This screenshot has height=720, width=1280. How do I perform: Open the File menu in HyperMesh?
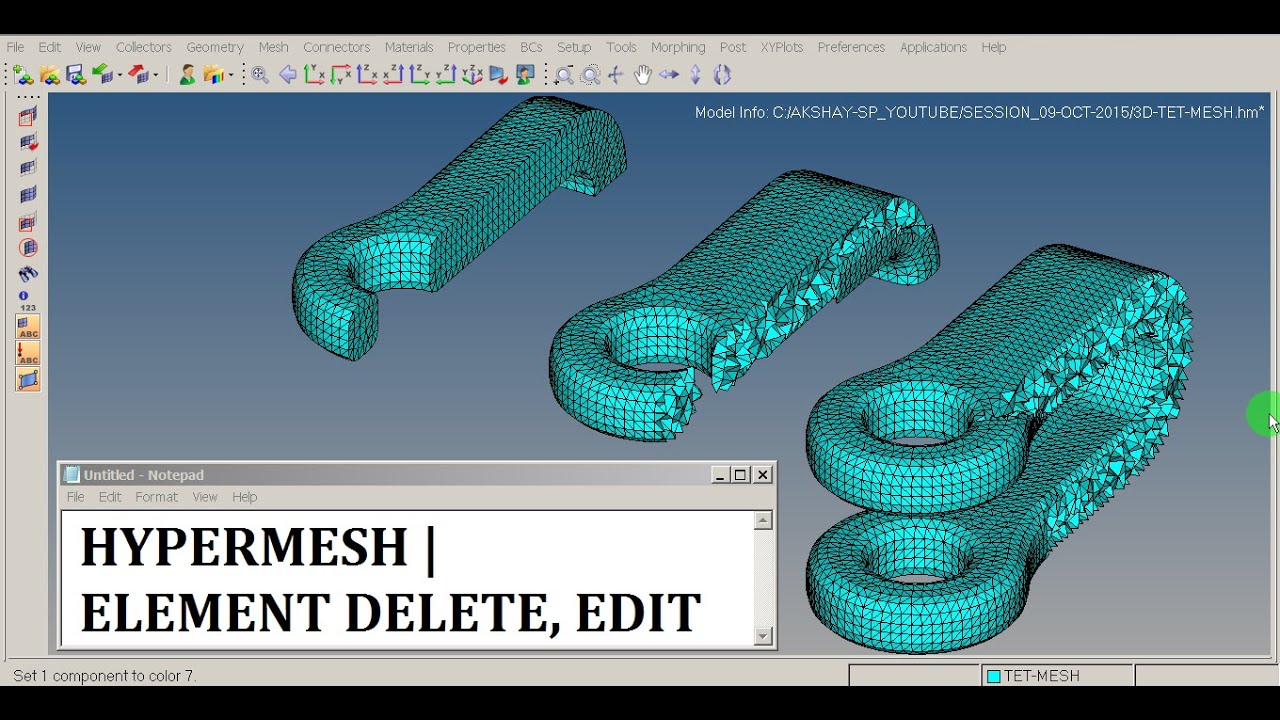pyautogui.click(x=16, y=47)
